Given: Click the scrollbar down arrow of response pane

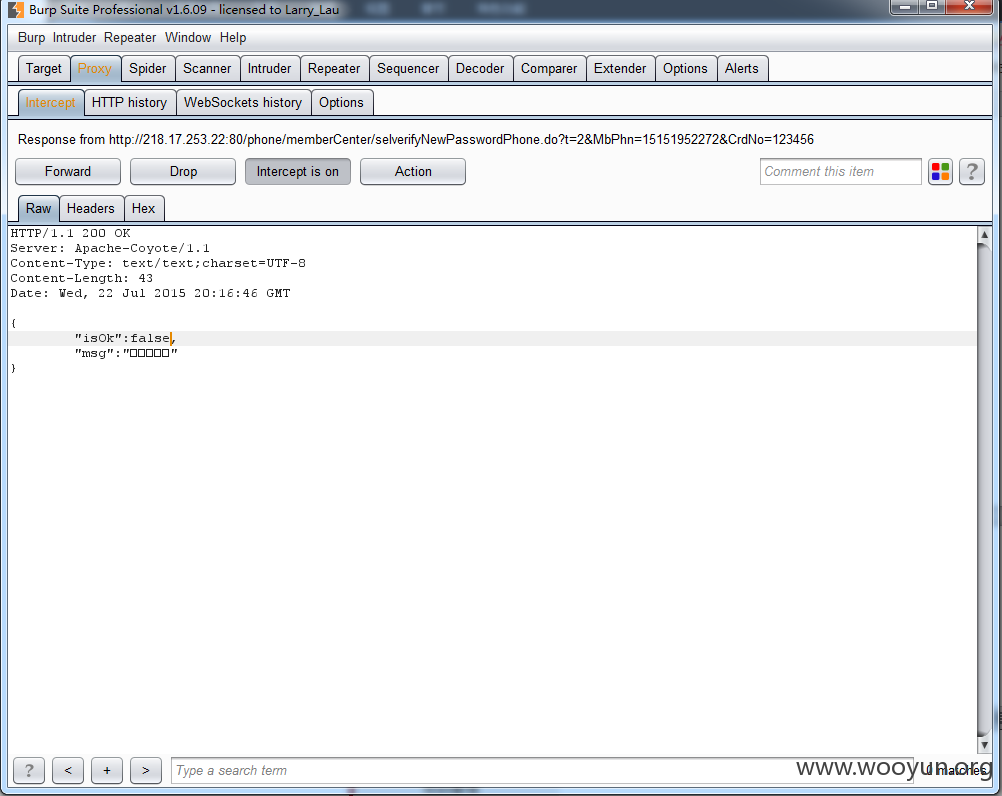Looking at the screenshot, I should [x=984, y=745].
